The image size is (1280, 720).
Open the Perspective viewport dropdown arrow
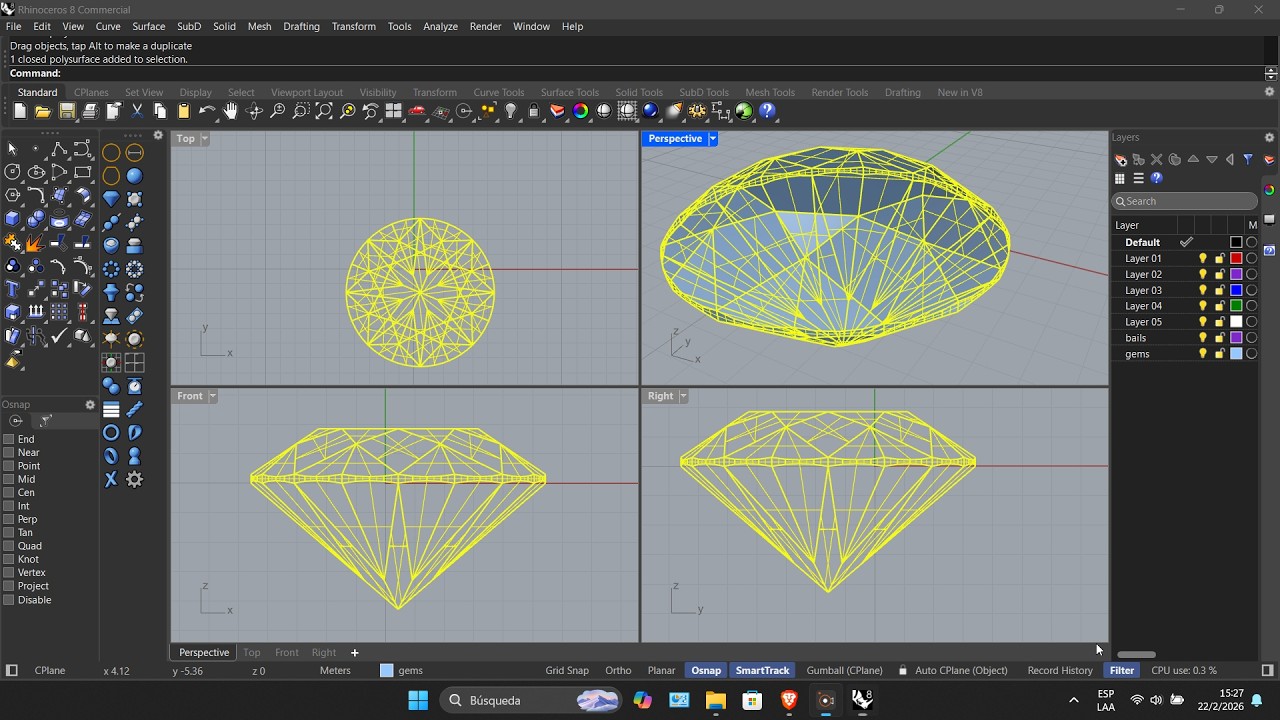(713, 139)
